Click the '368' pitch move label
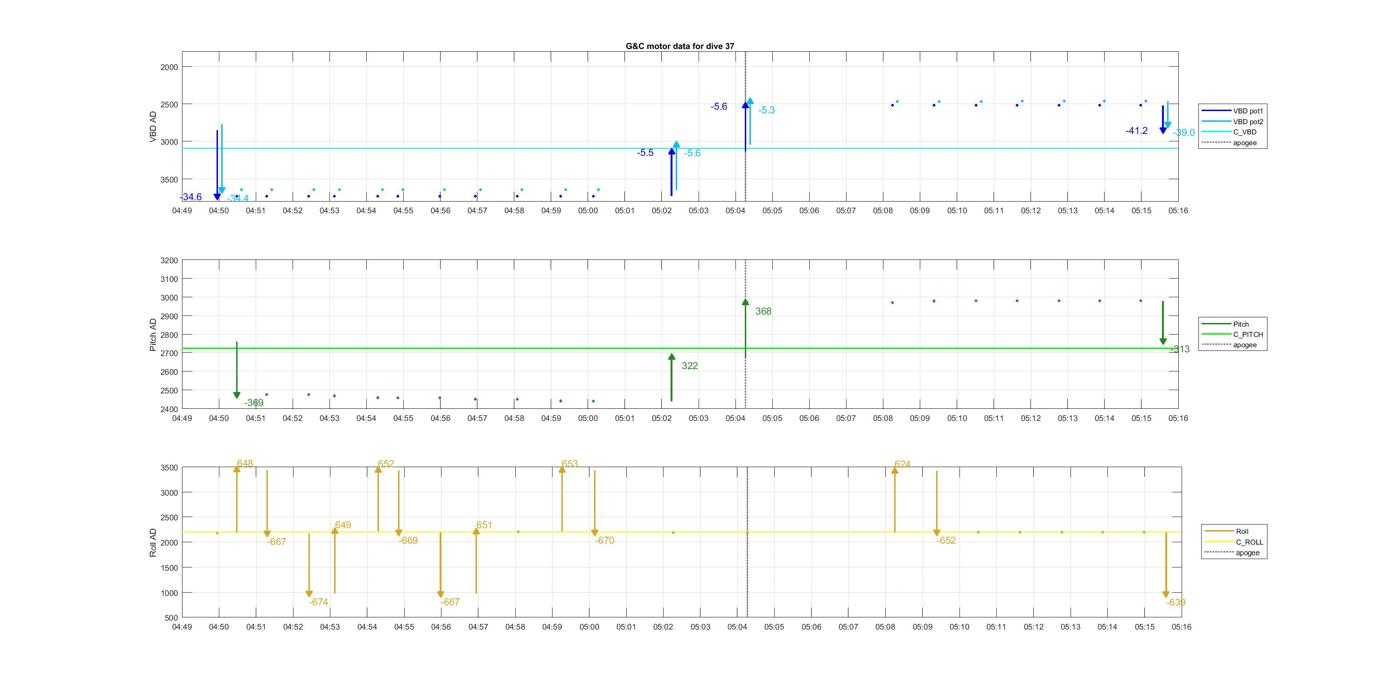The height and width of the screenshot is (693, 1400). (x=763, y=311)
